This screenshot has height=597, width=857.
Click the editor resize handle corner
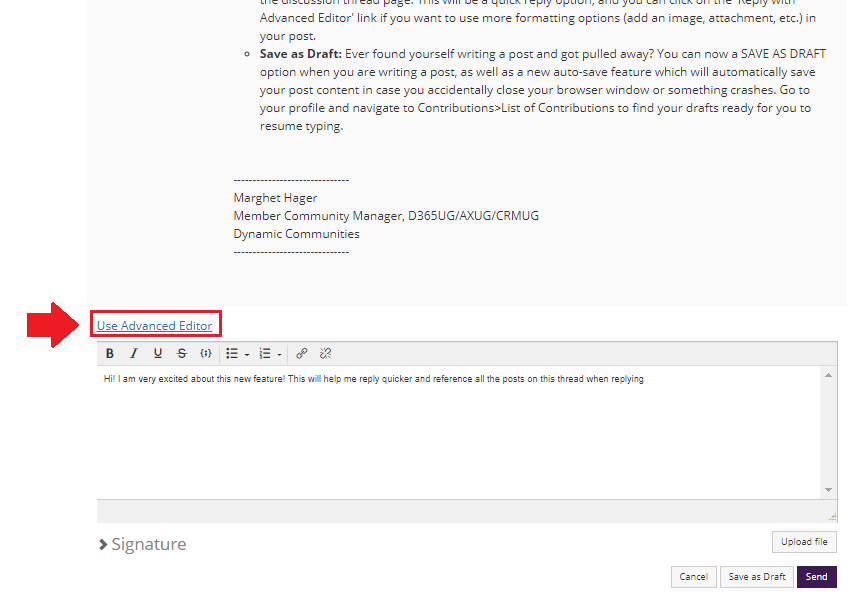click(x=832, y=517)
